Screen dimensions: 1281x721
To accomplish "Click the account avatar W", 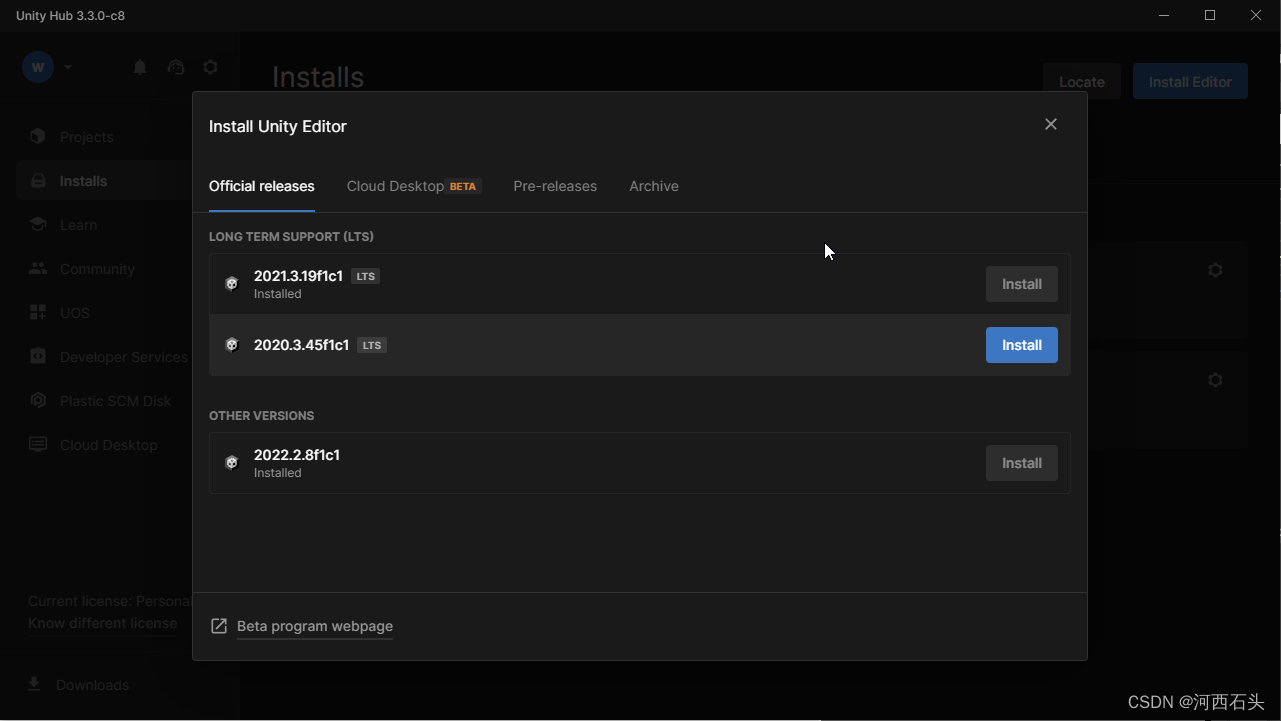I will pos(38,67).
